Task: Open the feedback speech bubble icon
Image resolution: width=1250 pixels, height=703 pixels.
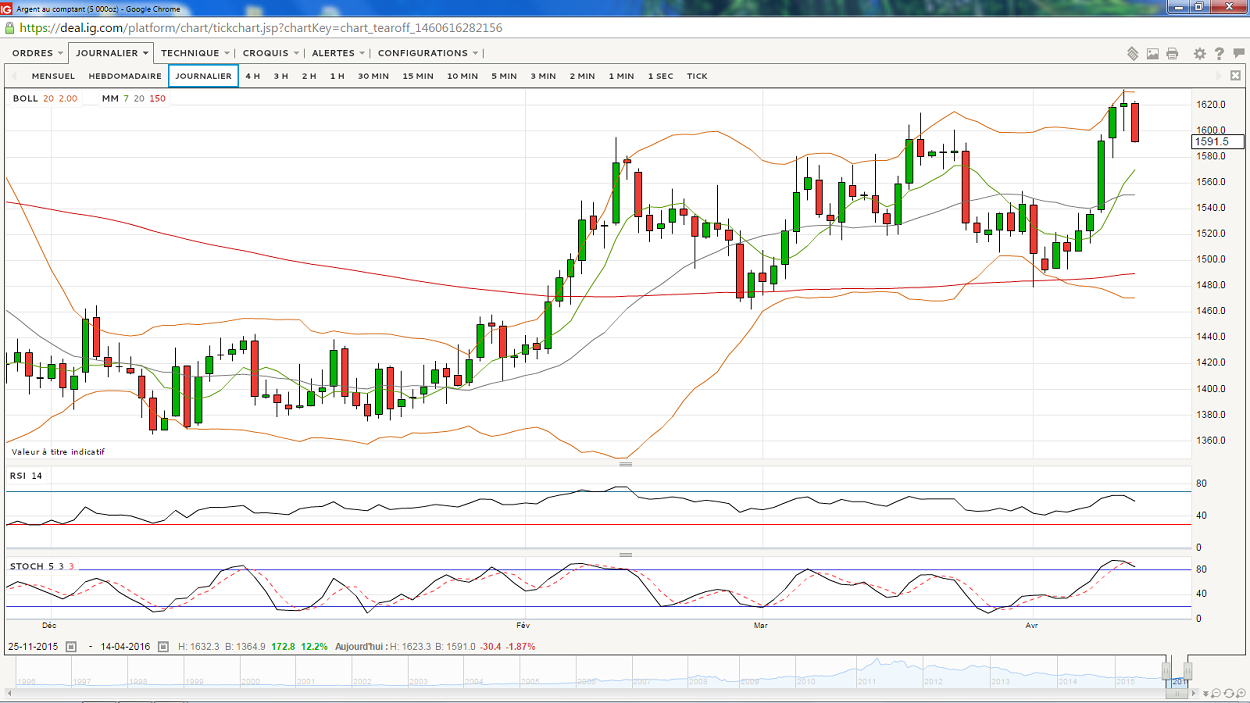Action: 1238,53
